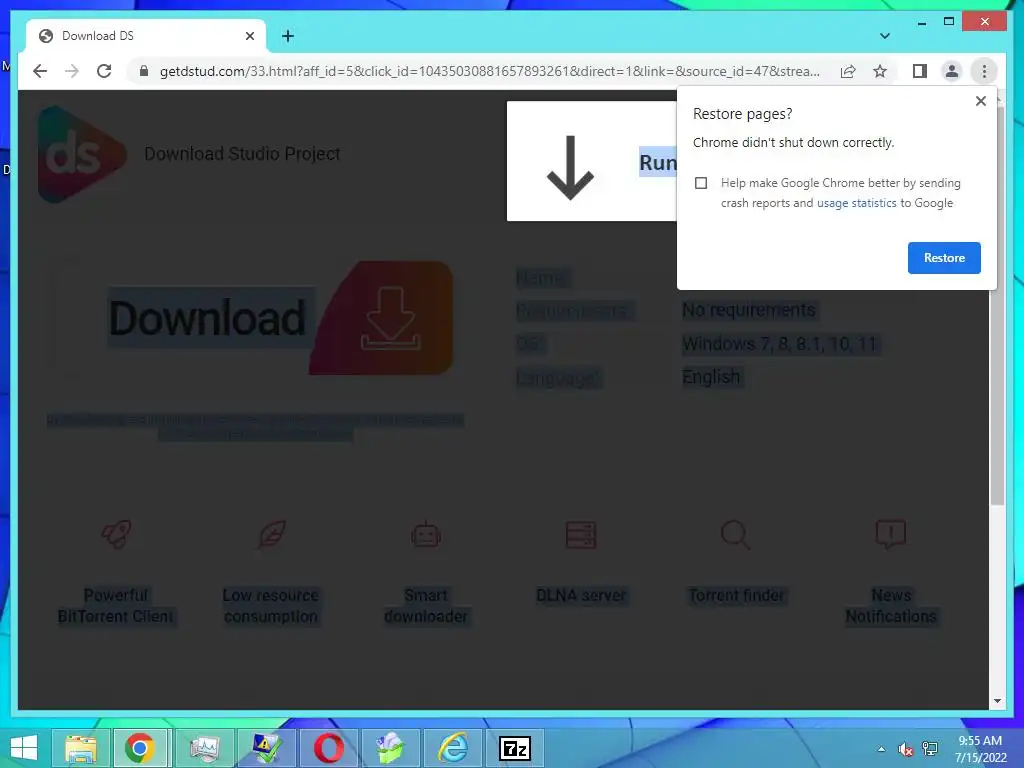Image resolution: width=1024 pixels, height=768 pixels.
Task: Click the forward navigation arrow
Action: coord(72,71)
